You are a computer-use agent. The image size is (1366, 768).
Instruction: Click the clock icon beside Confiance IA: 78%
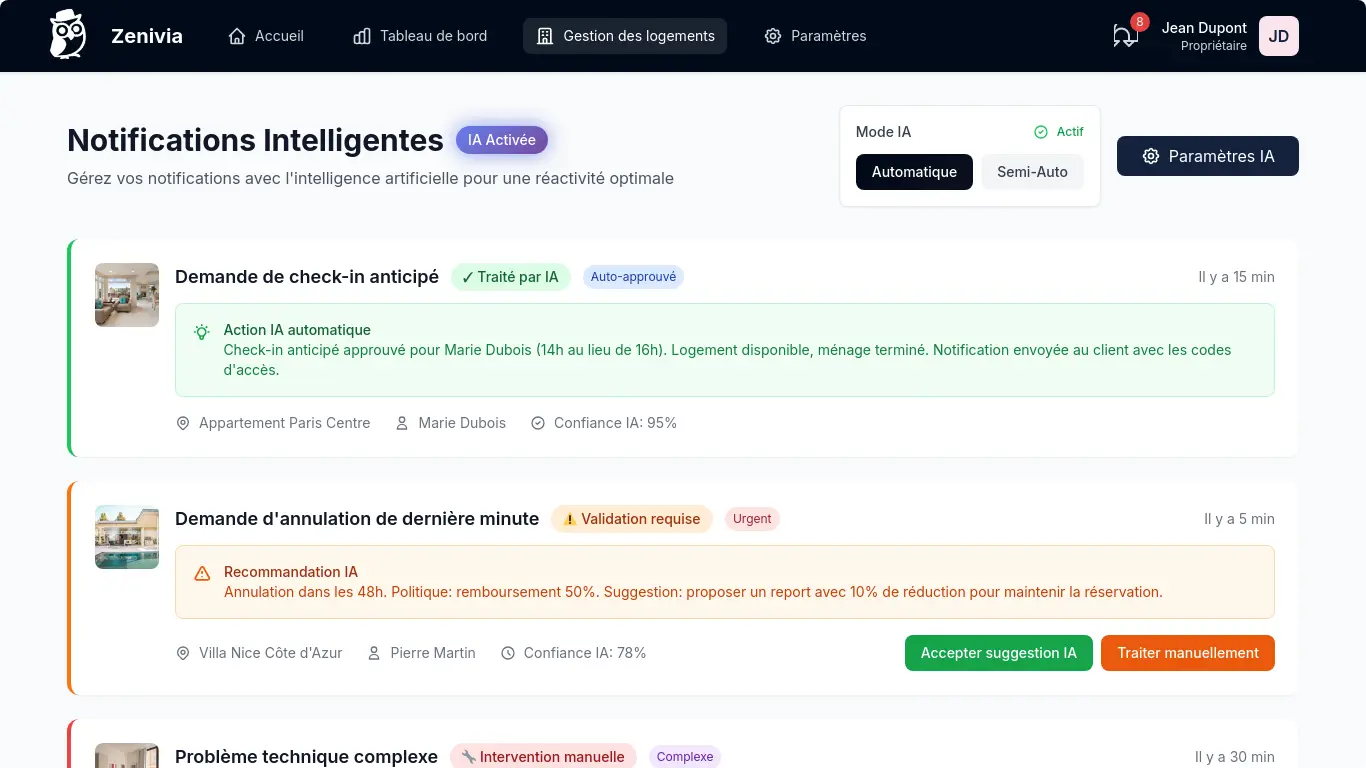(508, 653)
